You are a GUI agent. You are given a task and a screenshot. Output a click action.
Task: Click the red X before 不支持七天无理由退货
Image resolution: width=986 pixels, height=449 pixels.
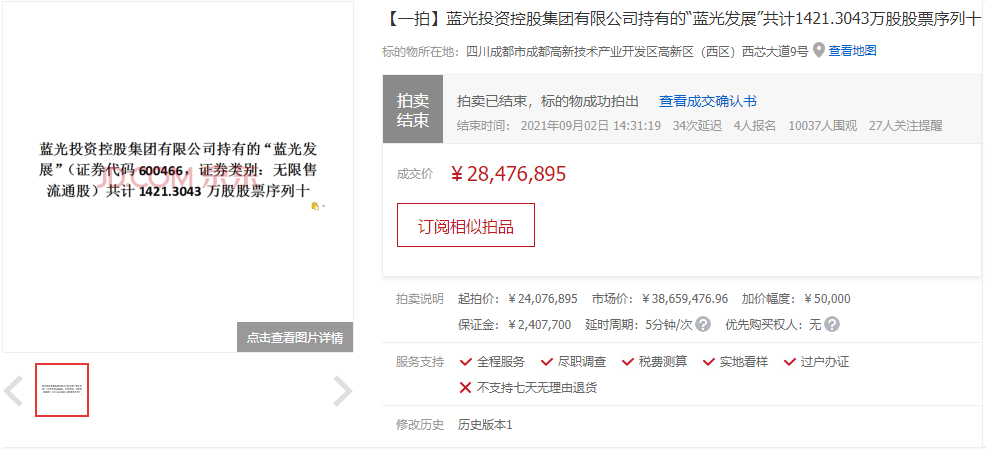click(x=465, y=387)
